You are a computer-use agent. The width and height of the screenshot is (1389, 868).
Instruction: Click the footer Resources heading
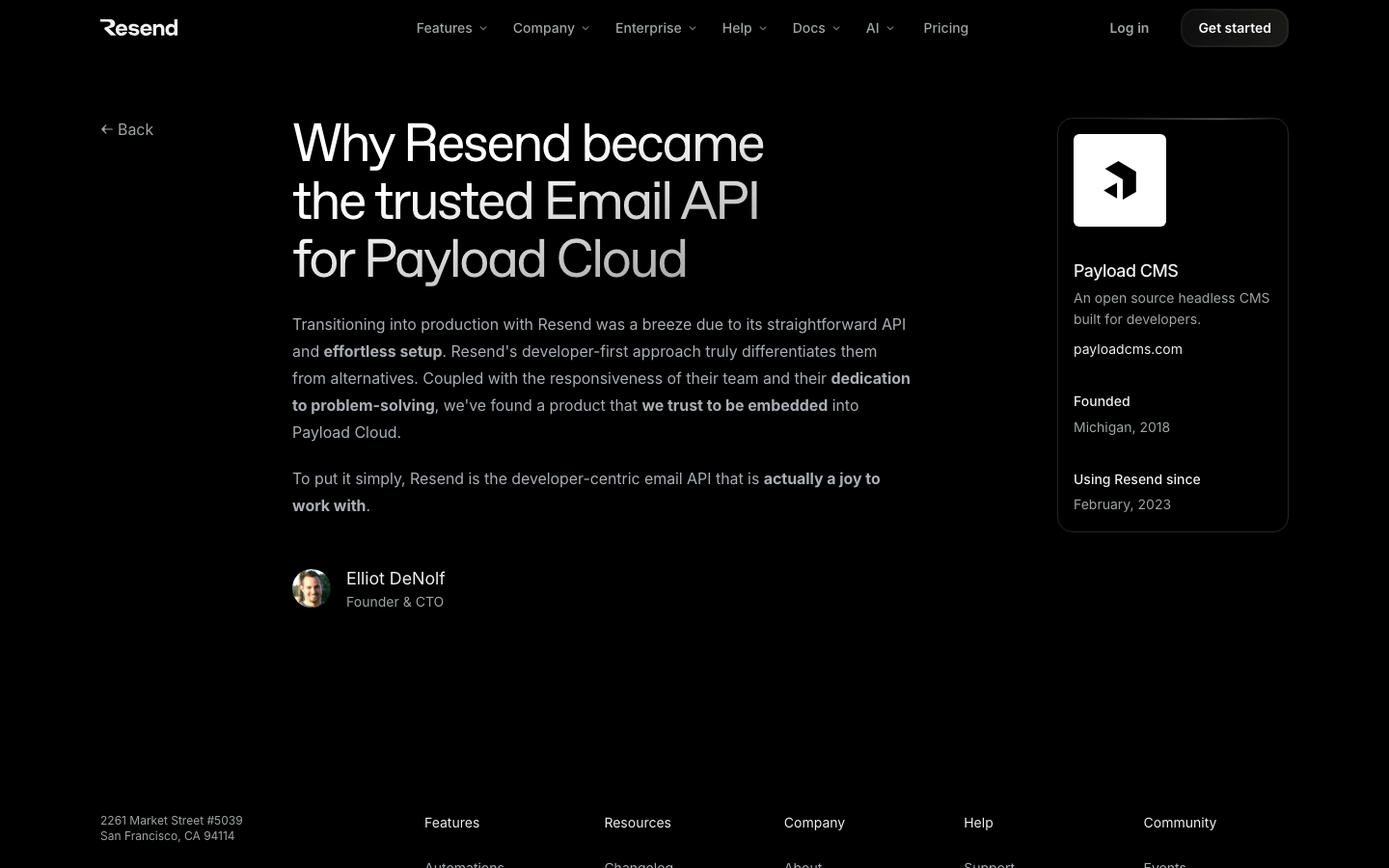[638, 823]
